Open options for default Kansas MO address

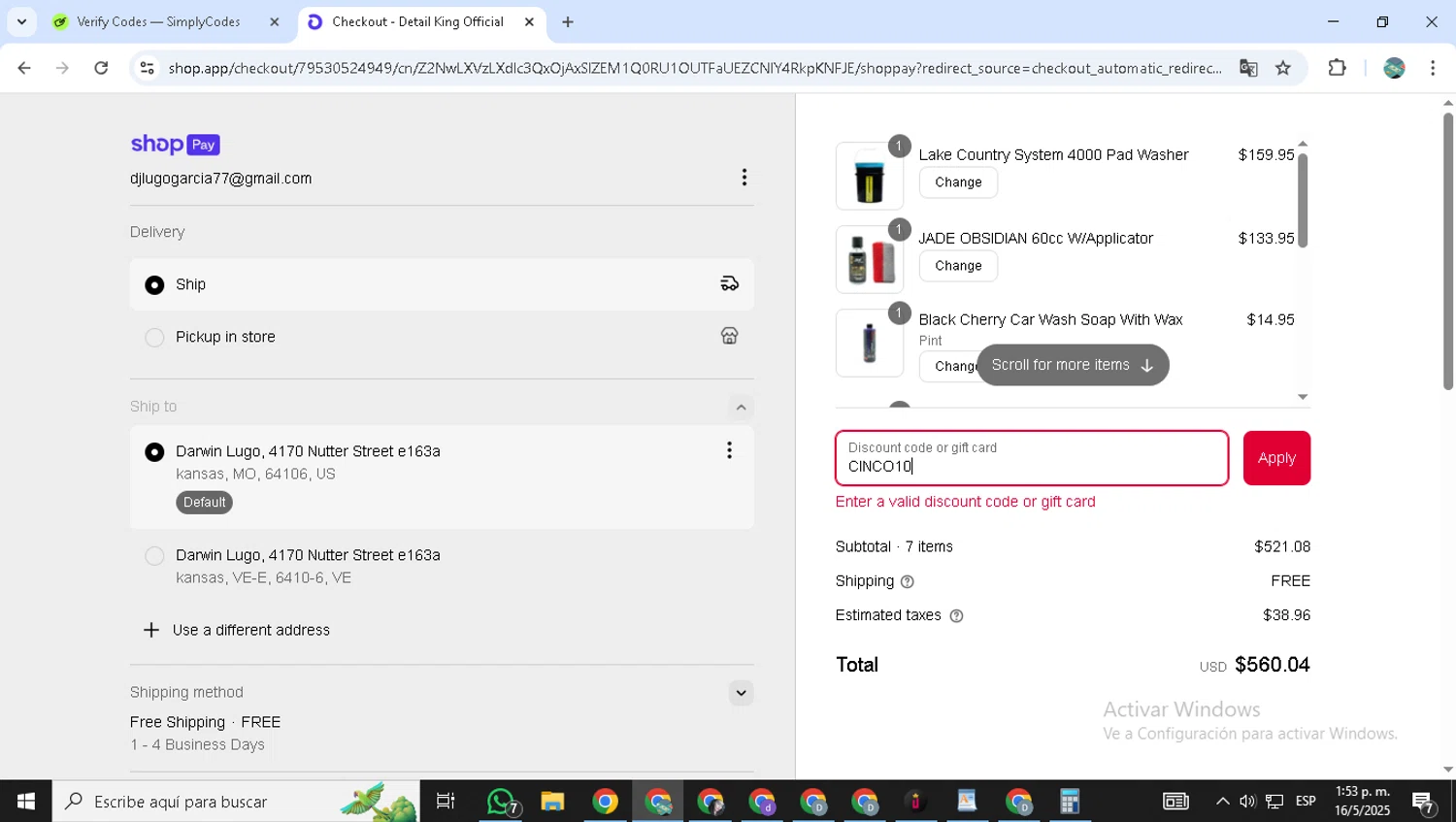[729, 450]
